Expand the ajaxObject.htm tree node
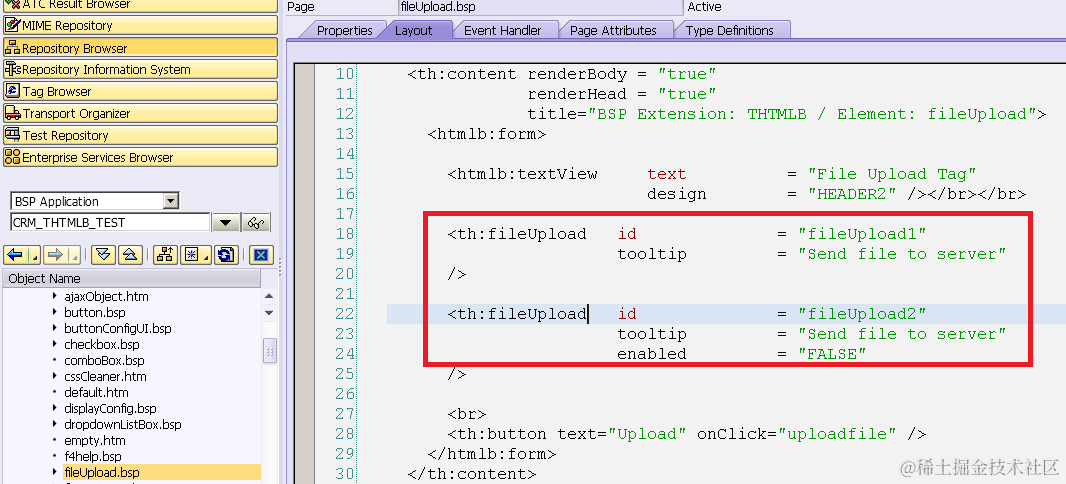The image size is (1066, 484). tap(55, 296)
